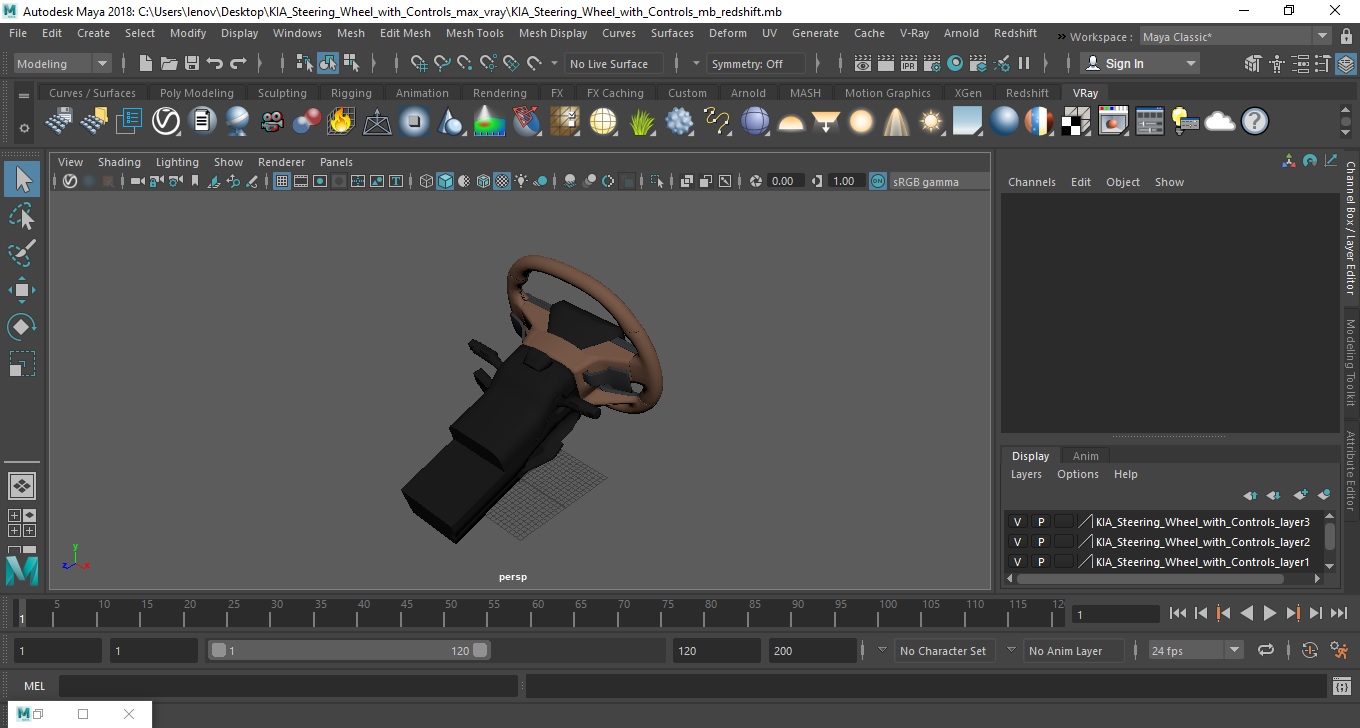Toggle visibility V of KIA layer3

[1017, 522]
